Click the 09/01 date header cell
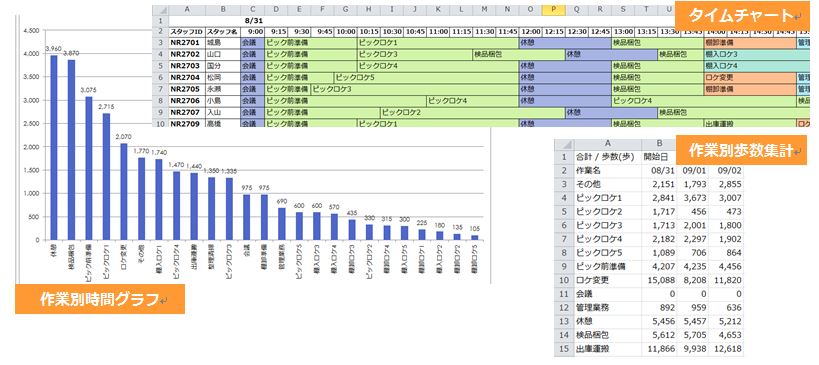This screenshot has height=365, width=819. click(694, 171)
